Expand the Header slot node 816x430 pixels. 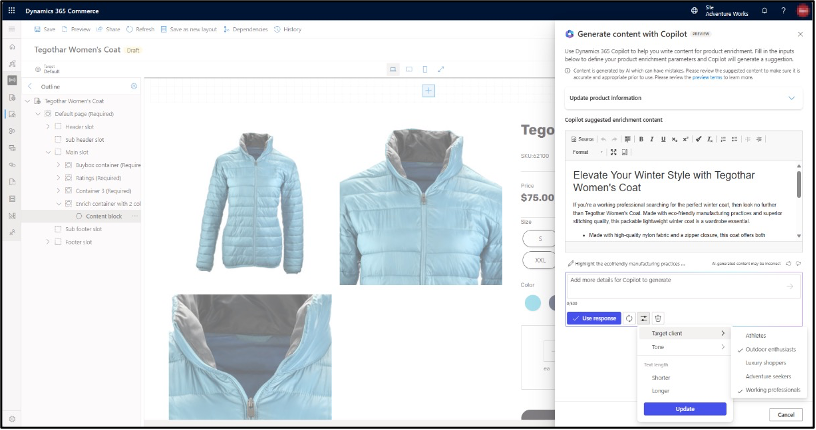[48, 127]
